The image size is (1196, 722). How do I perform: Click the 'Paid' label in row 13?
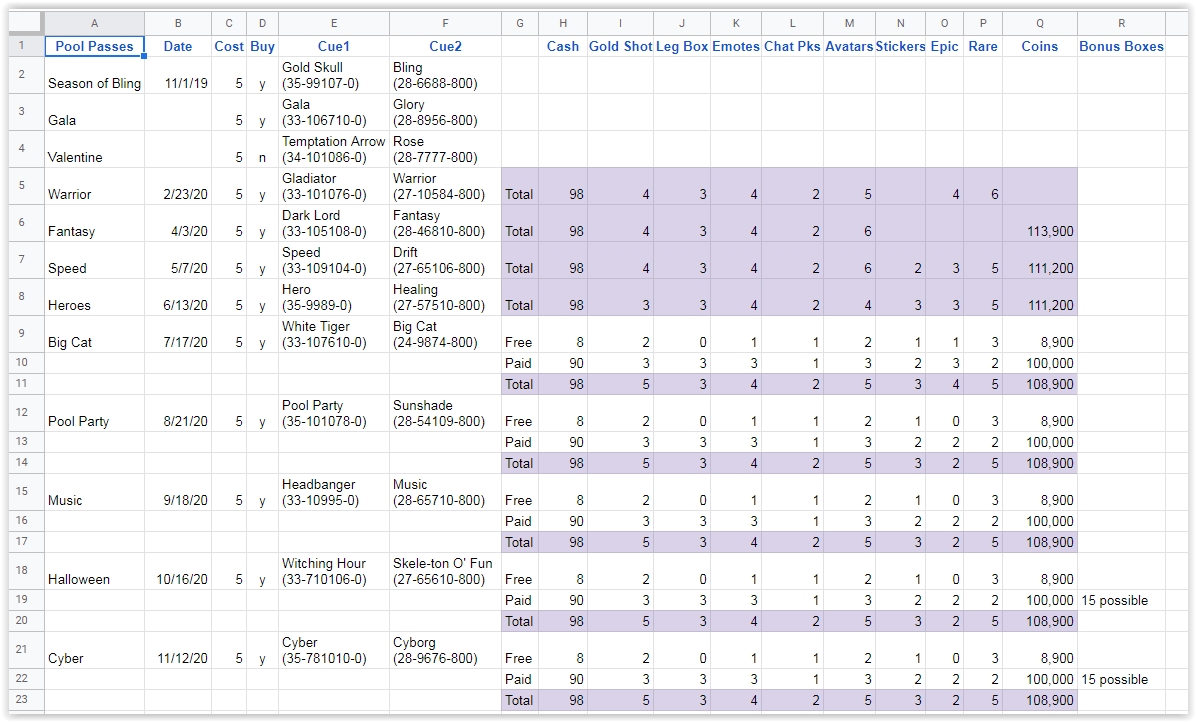click(520, 442)
